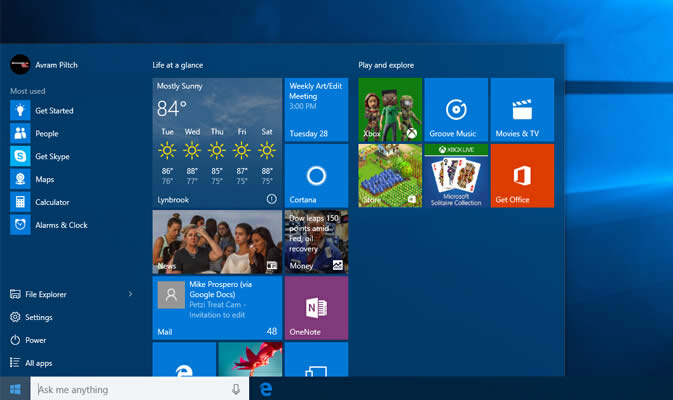Image resolution: width=673 pixels, height=400 pixels.
Task: Click the Get Office tile
Action: [x=521, y=175]
